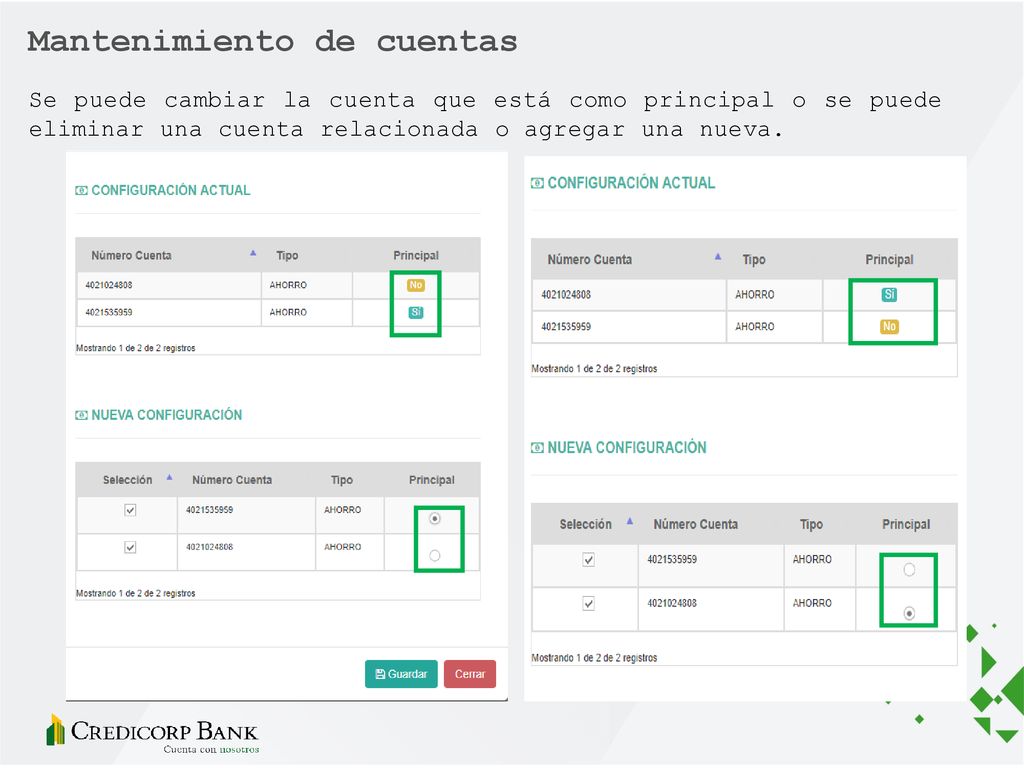Uncheck selection for 4021535959 in the left panel
Viewport: 1024px width, 768px height.
click(130, 510)
